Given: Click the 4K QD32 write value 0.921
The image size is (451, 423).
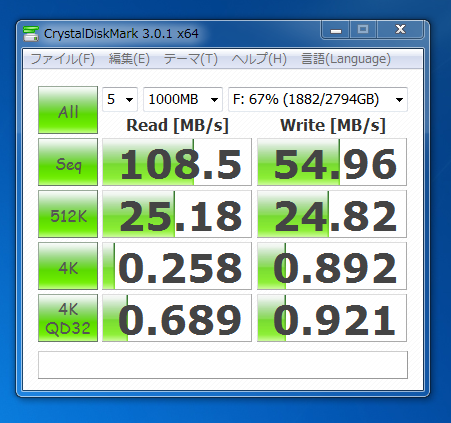Looking at the screenshot, I should tap(332, 318).
